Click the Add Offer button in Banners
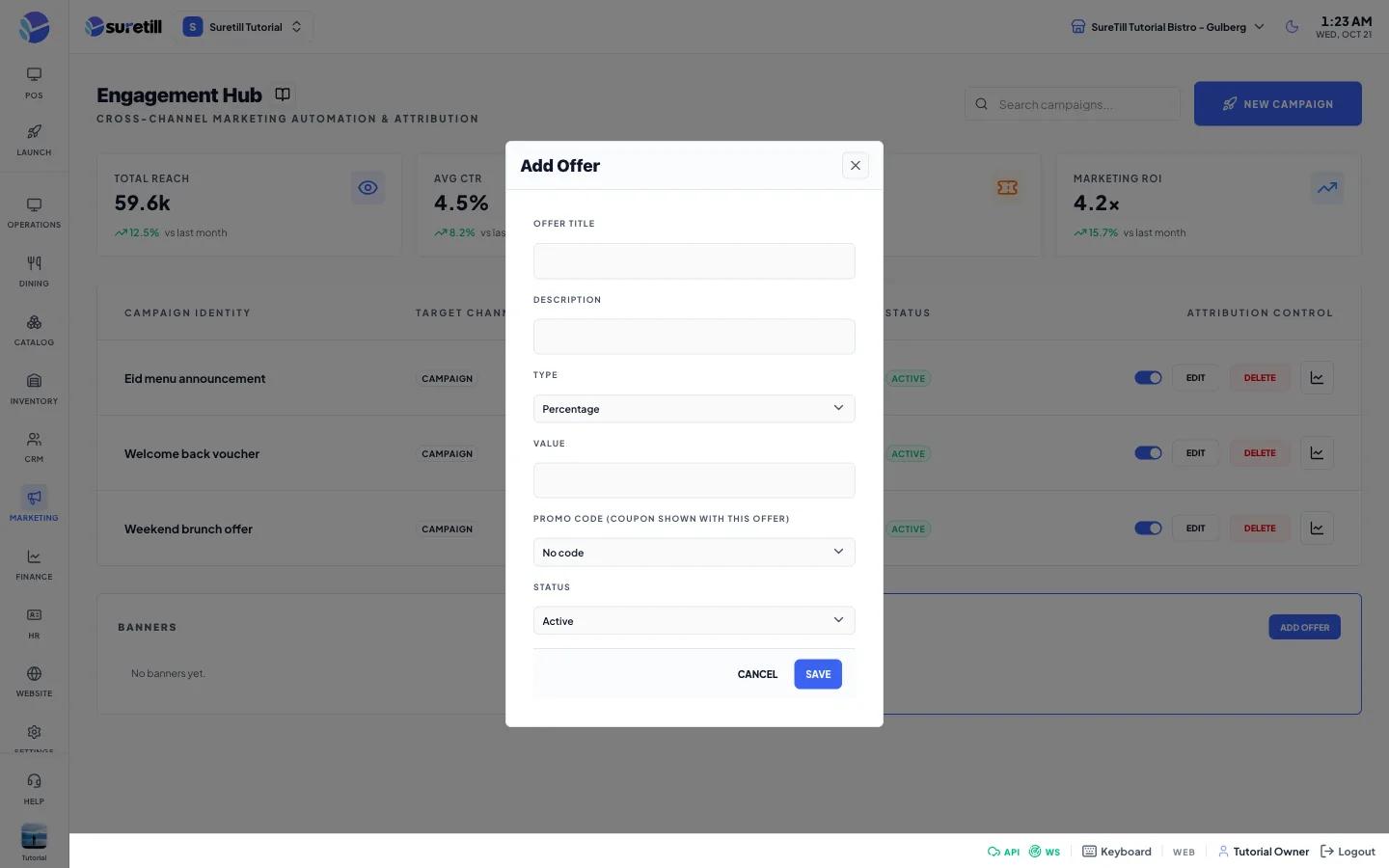1389x868 pixels. click(1304, 628)
